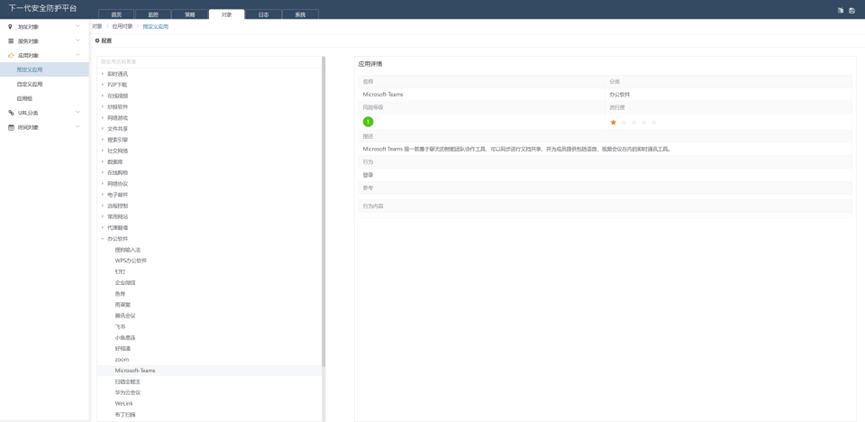Select the 在线购物 category label
Viewport: 865px width, 422px height.
point(118,173)
